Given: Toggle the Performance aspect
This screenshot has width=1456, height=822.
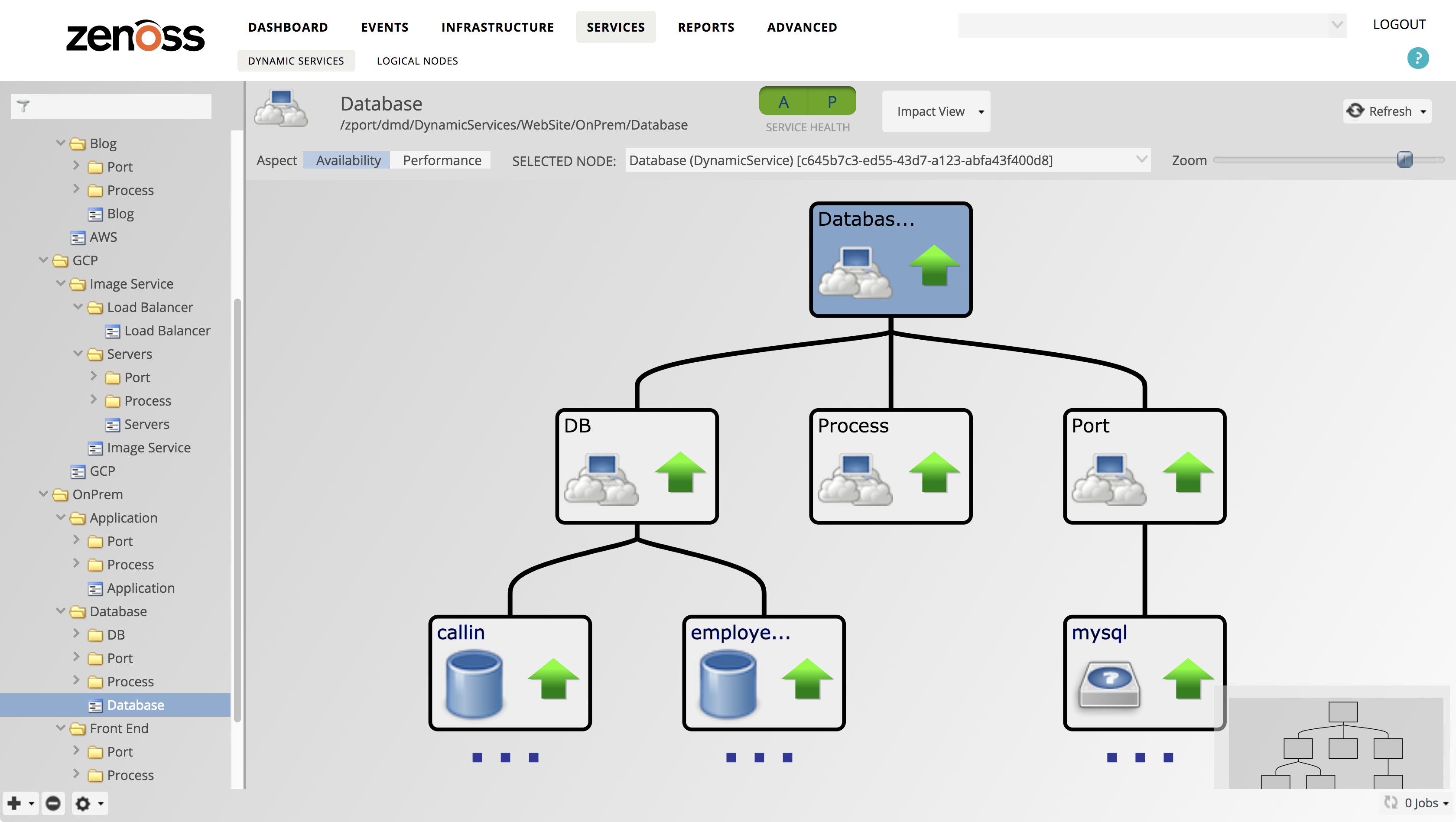Looking at the screenshot, I should [442, 161].
